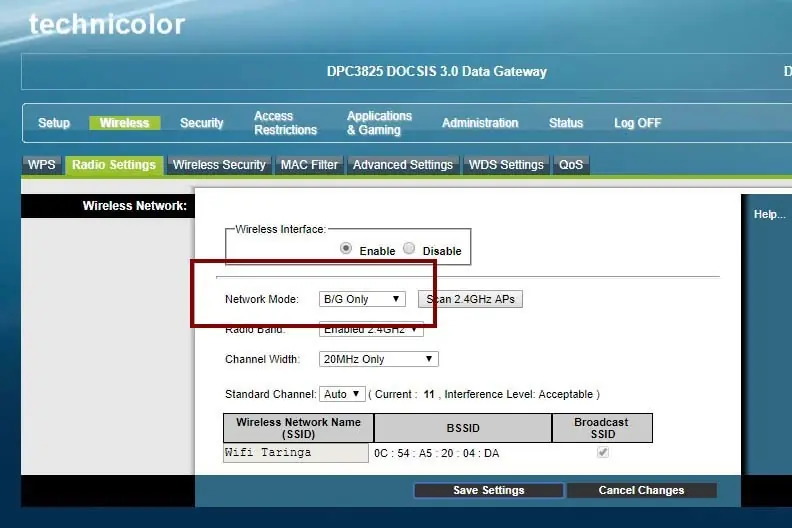The image size is (792, 528).
Task: Click the Wireless Network: section heading
Action: [x=134, y=206]
